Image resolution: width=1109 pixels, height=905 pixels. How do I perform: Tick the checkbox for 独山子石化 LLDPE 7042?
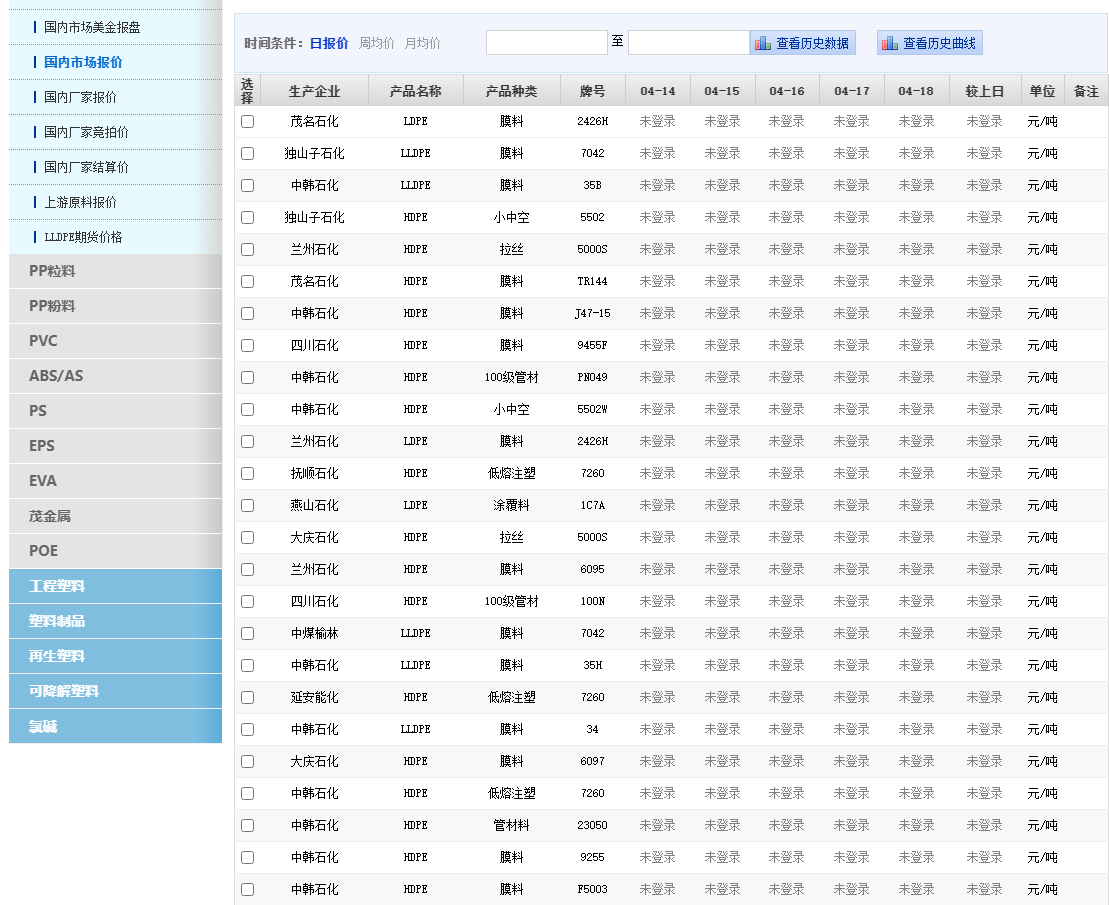coord(247,153)
